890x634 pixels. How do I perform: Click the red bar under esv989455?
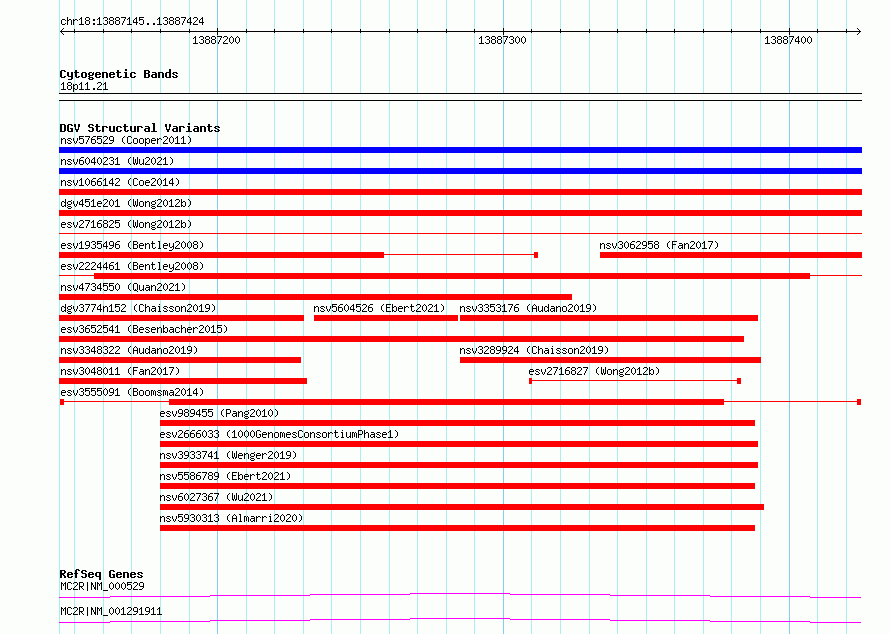coord(457,423)
